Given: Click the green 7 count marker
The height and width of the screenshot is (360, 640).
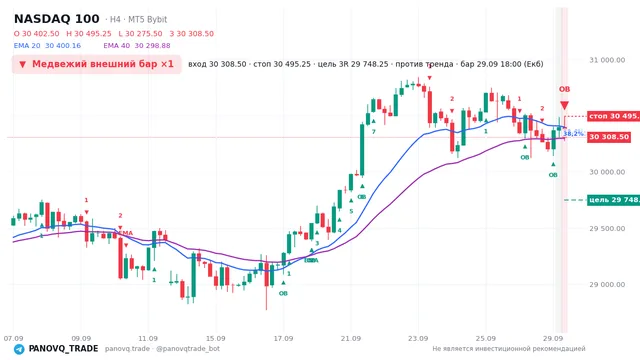Looking at the screenshot, I should pyautogui.click(x=373, y=131).
